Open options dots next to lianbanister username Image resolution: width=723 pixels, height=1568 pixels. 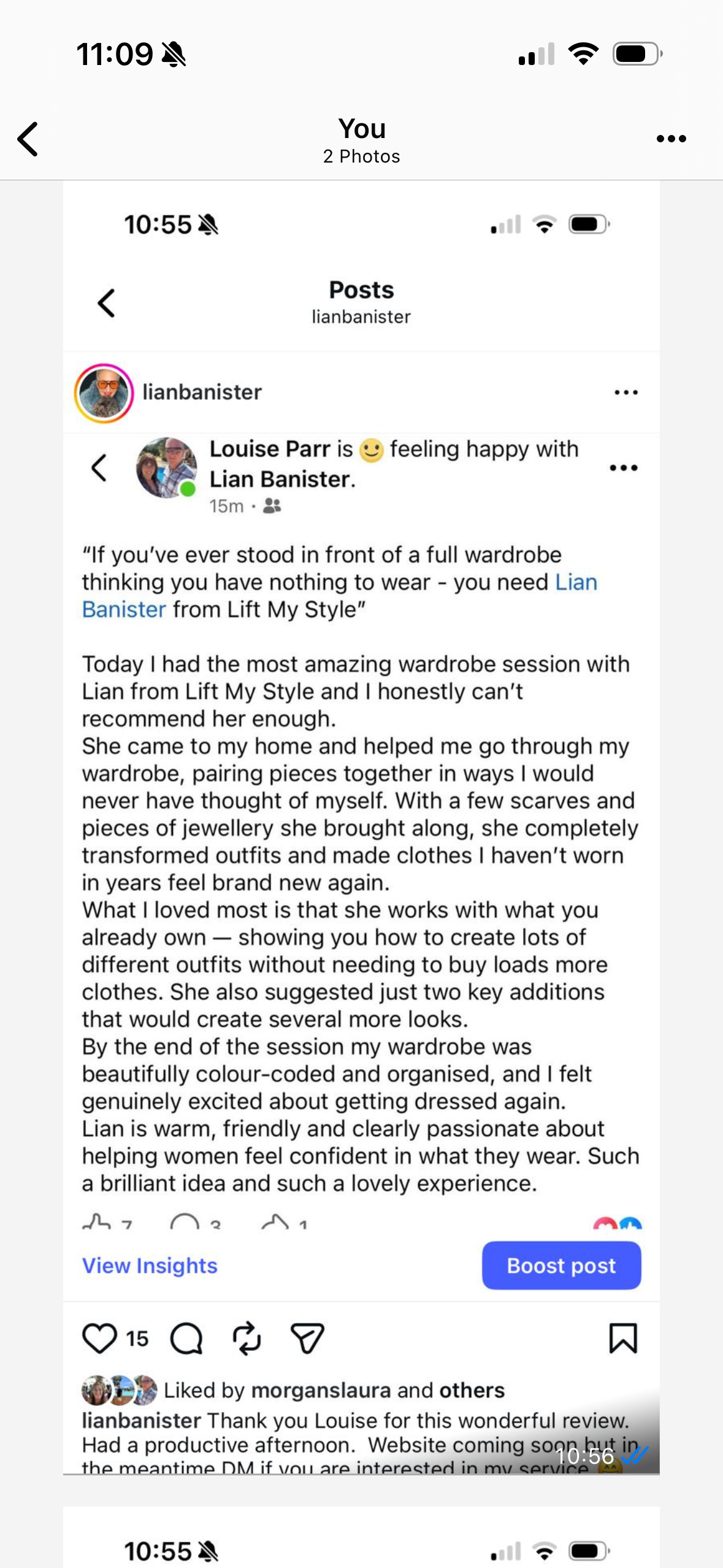click(x=626, y=393)
